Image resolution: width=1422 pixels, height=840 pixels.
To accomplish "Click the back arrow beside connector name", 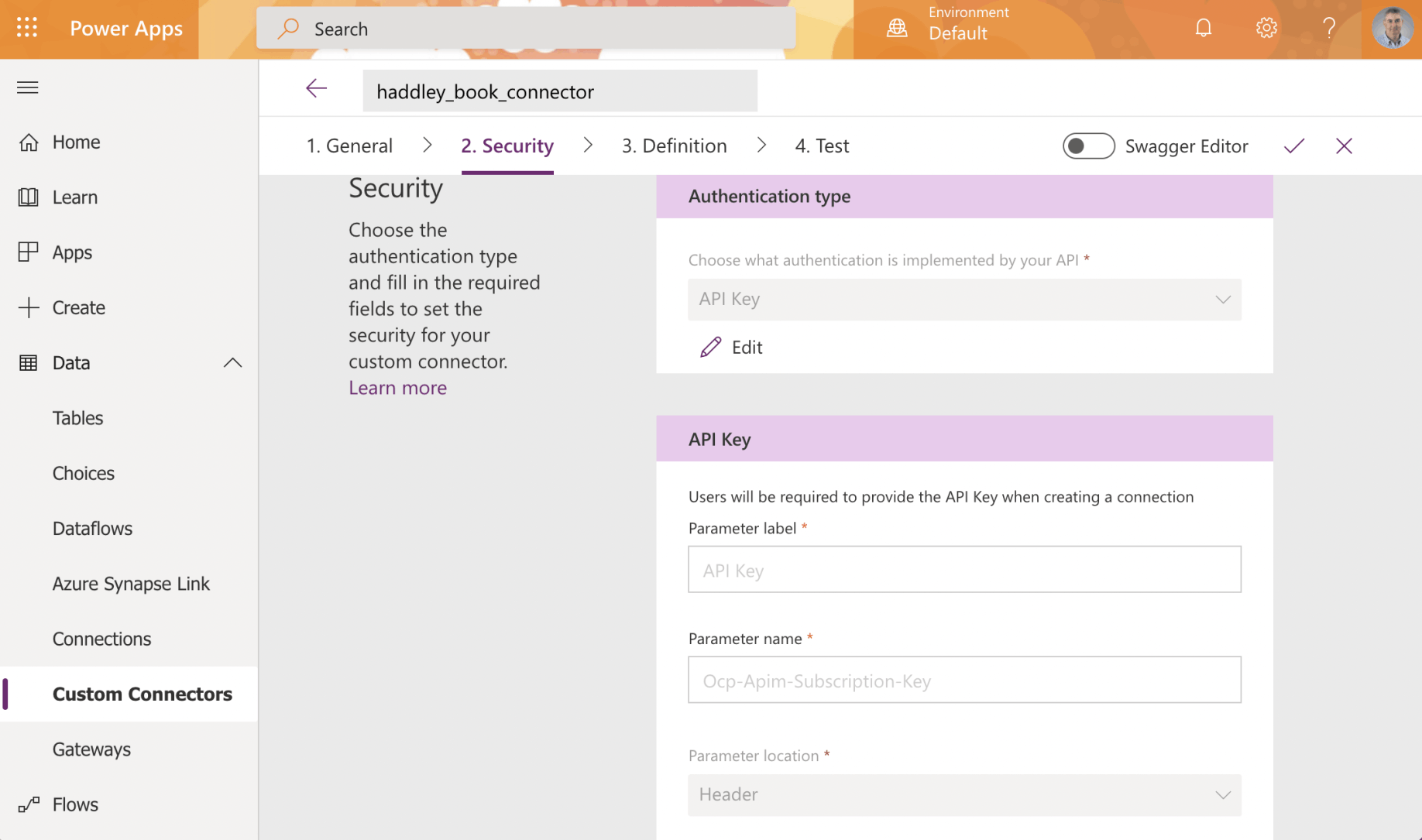I will 316,89.
